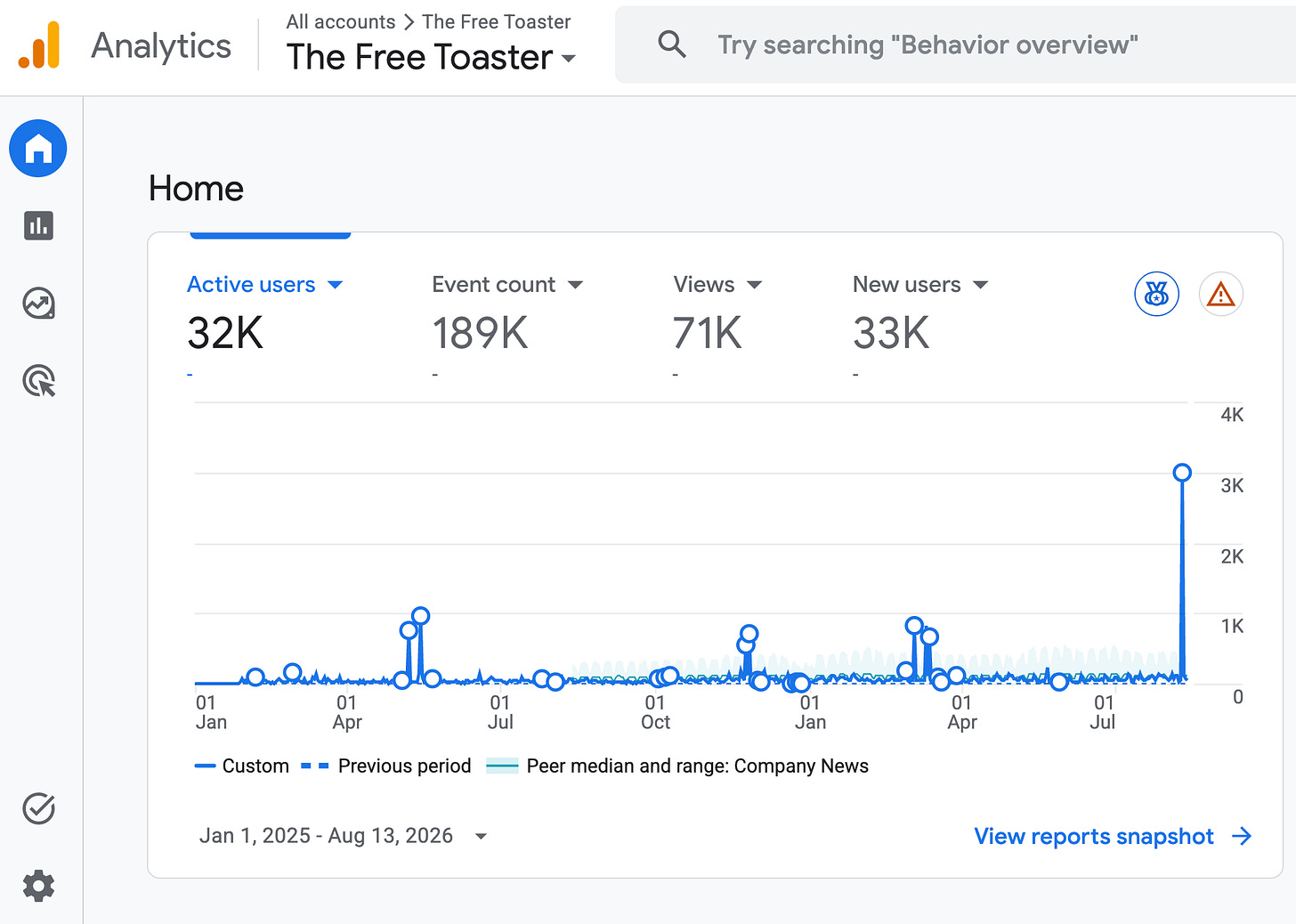Click View reports snapshot link
The height and width of the screenshot is (924, 1296).
(1114, 836)
